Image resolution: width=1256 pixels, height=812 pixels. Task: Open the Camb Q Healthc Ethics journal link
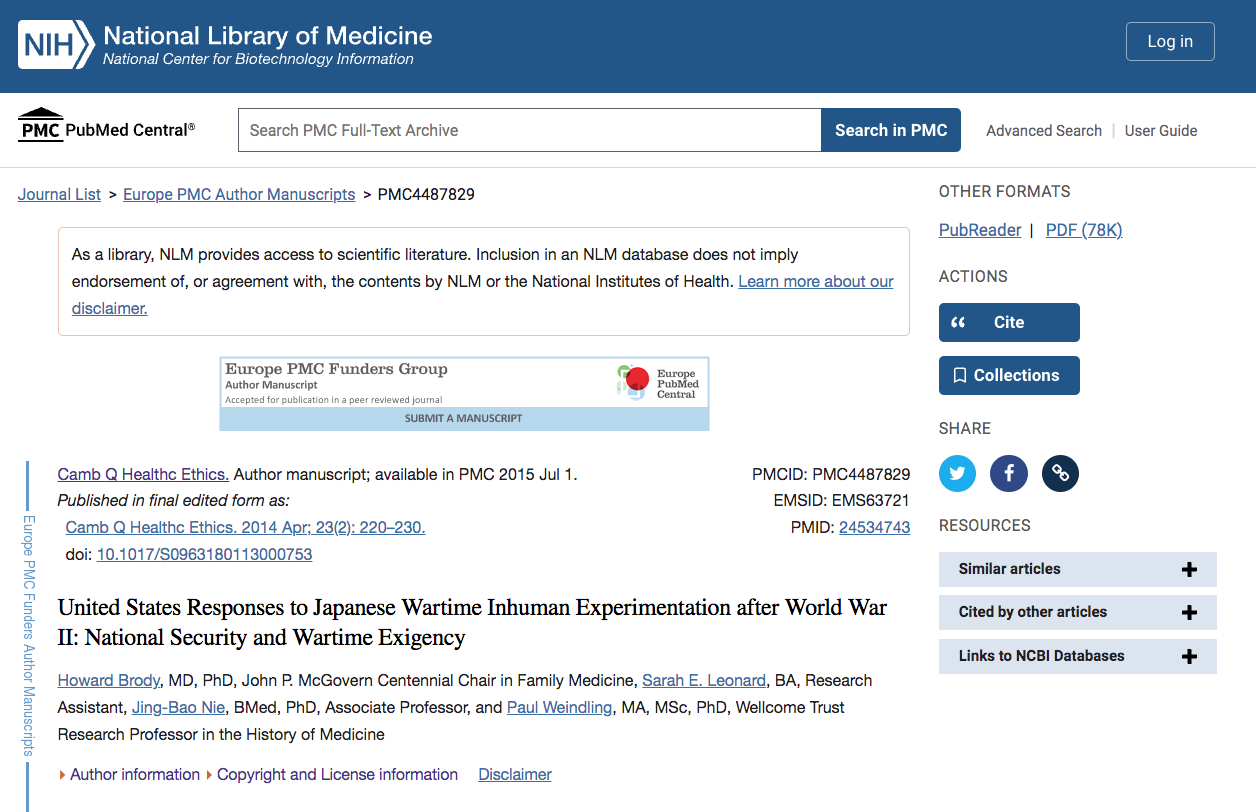[143, 474]
